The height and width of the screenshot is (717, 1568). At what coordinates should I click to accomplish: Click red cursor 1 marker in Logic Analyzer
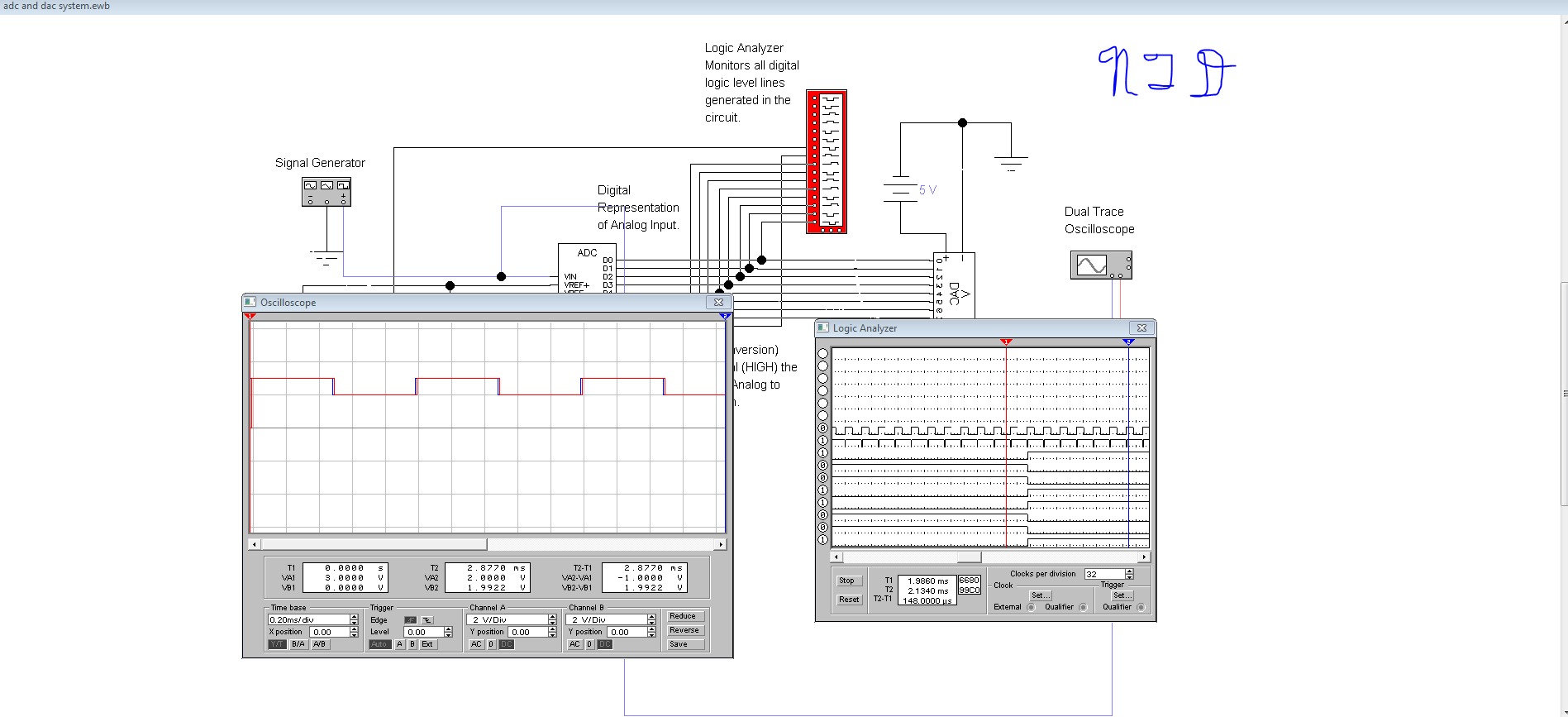1006,342
